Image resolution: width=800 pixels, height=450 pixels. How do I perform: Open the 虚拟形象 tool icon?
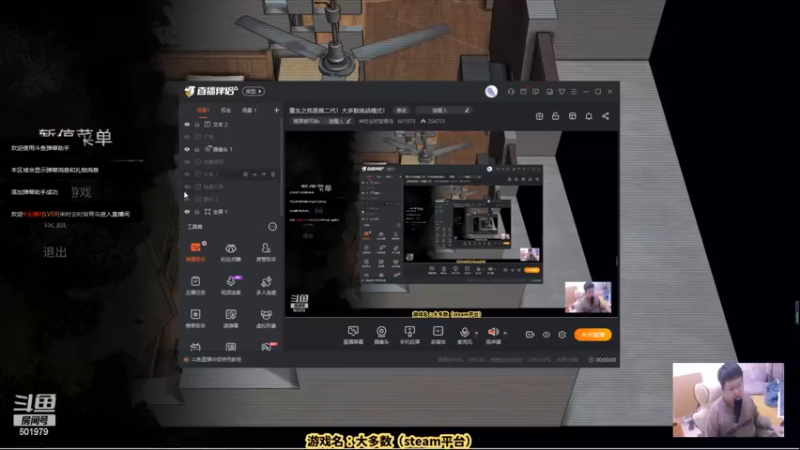266,318
